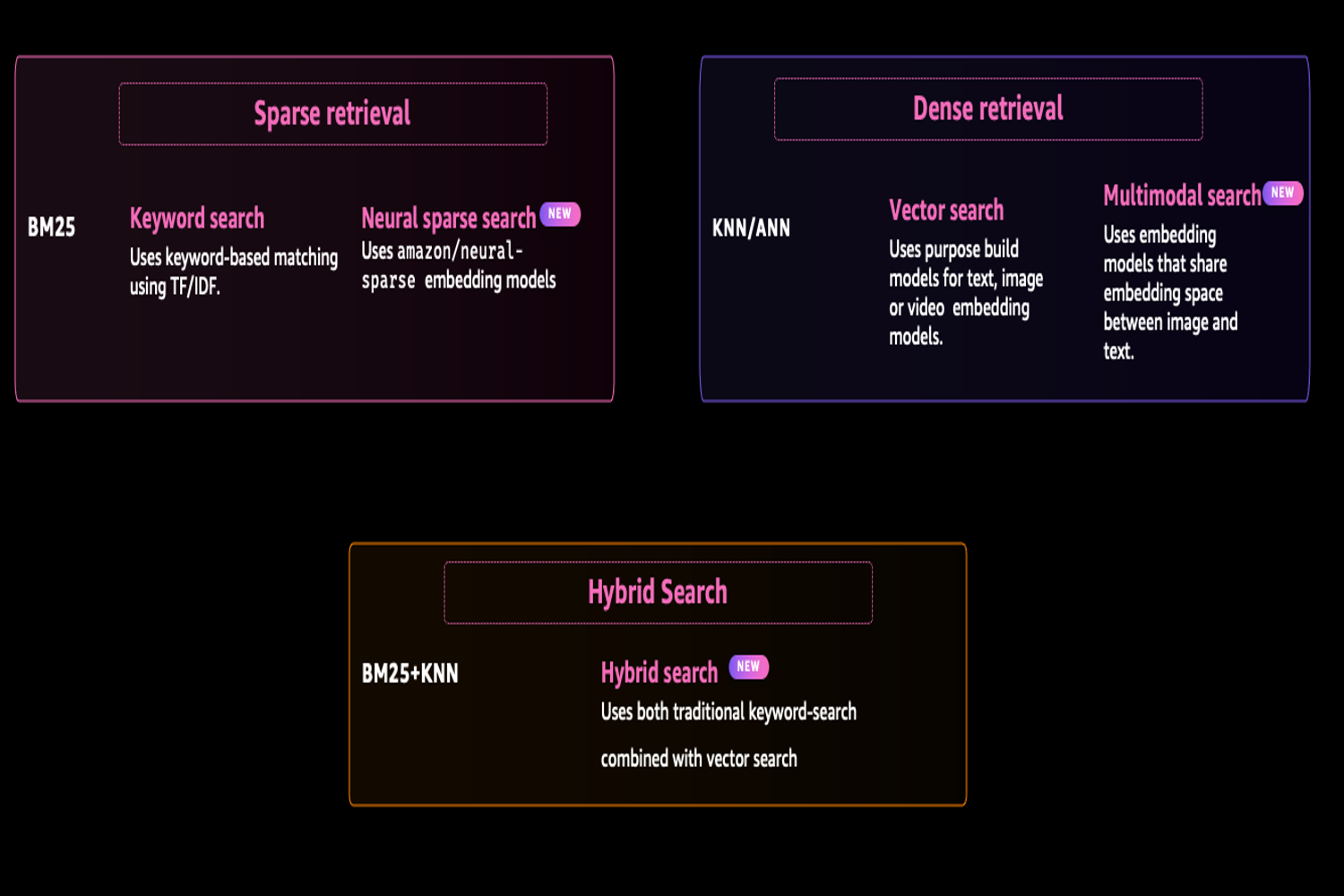The image size is (1344, 896).
Task: Select the KNN/ANN label
Action: tap(751, 228)
